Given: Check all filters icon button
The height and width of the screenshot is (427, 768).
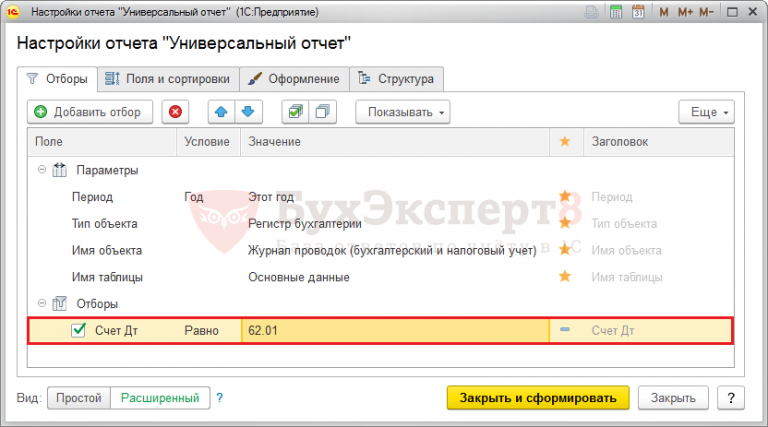Looking at the screenshot, I should [295, 112].
